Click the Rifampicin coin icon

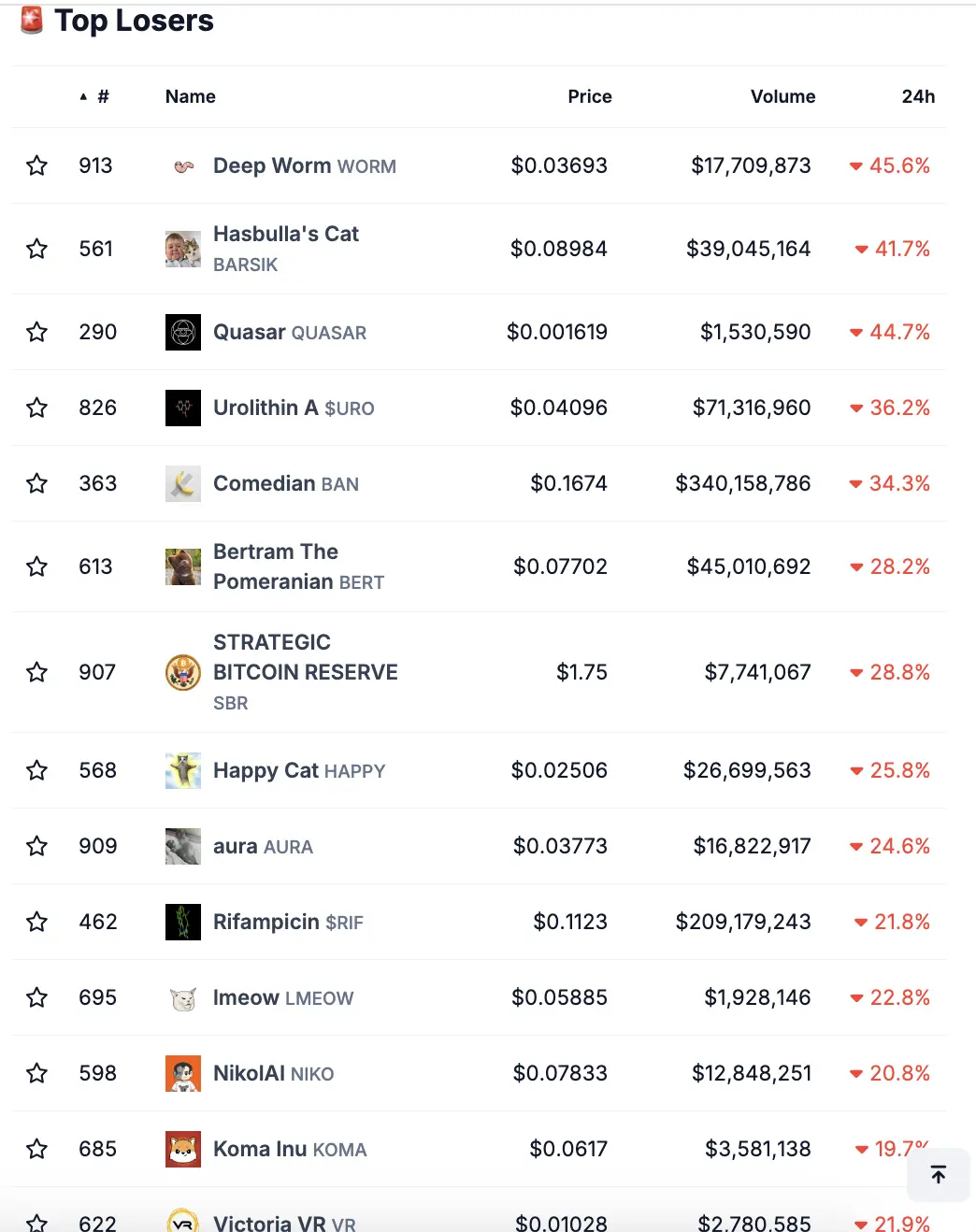(183, 922)
